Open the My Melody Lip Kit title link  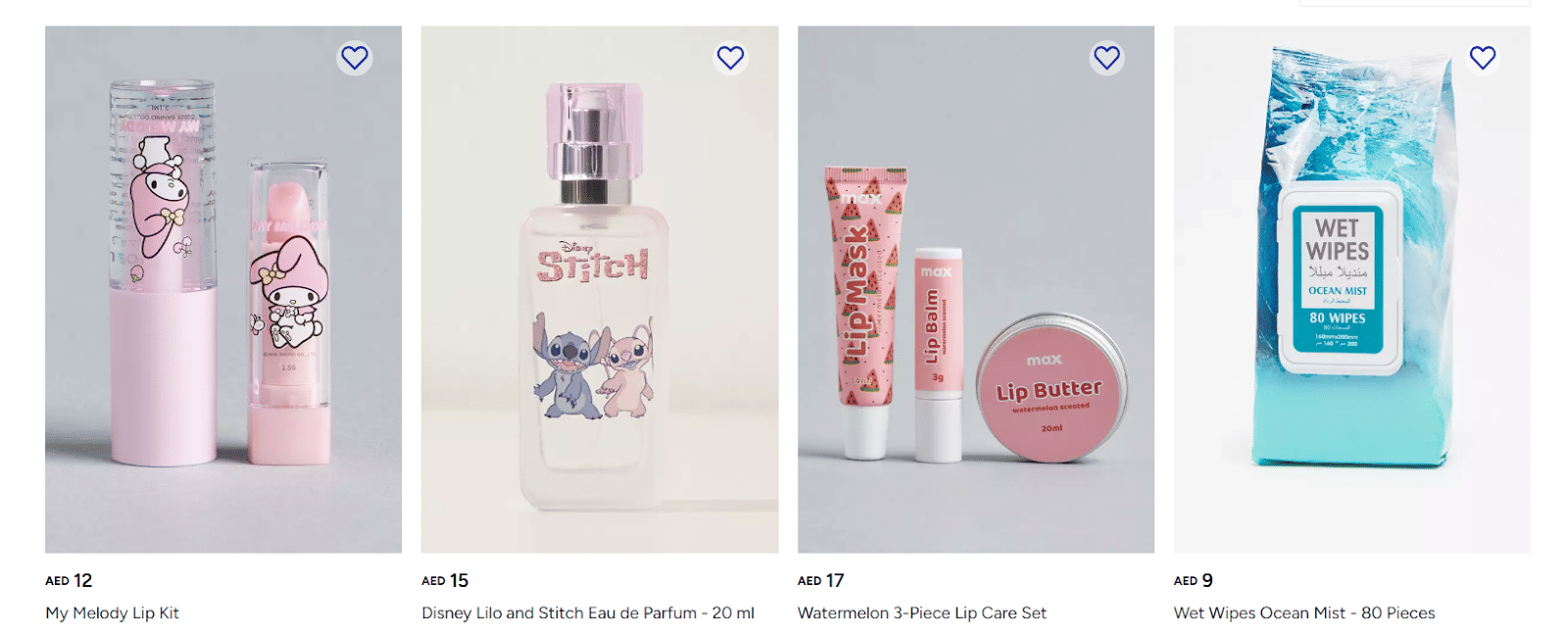[112, 612]
